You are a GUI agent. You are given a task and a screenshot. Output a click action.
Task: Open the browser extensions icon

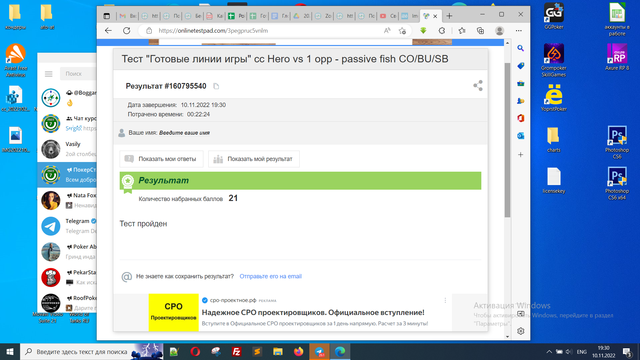click(442, 31)
